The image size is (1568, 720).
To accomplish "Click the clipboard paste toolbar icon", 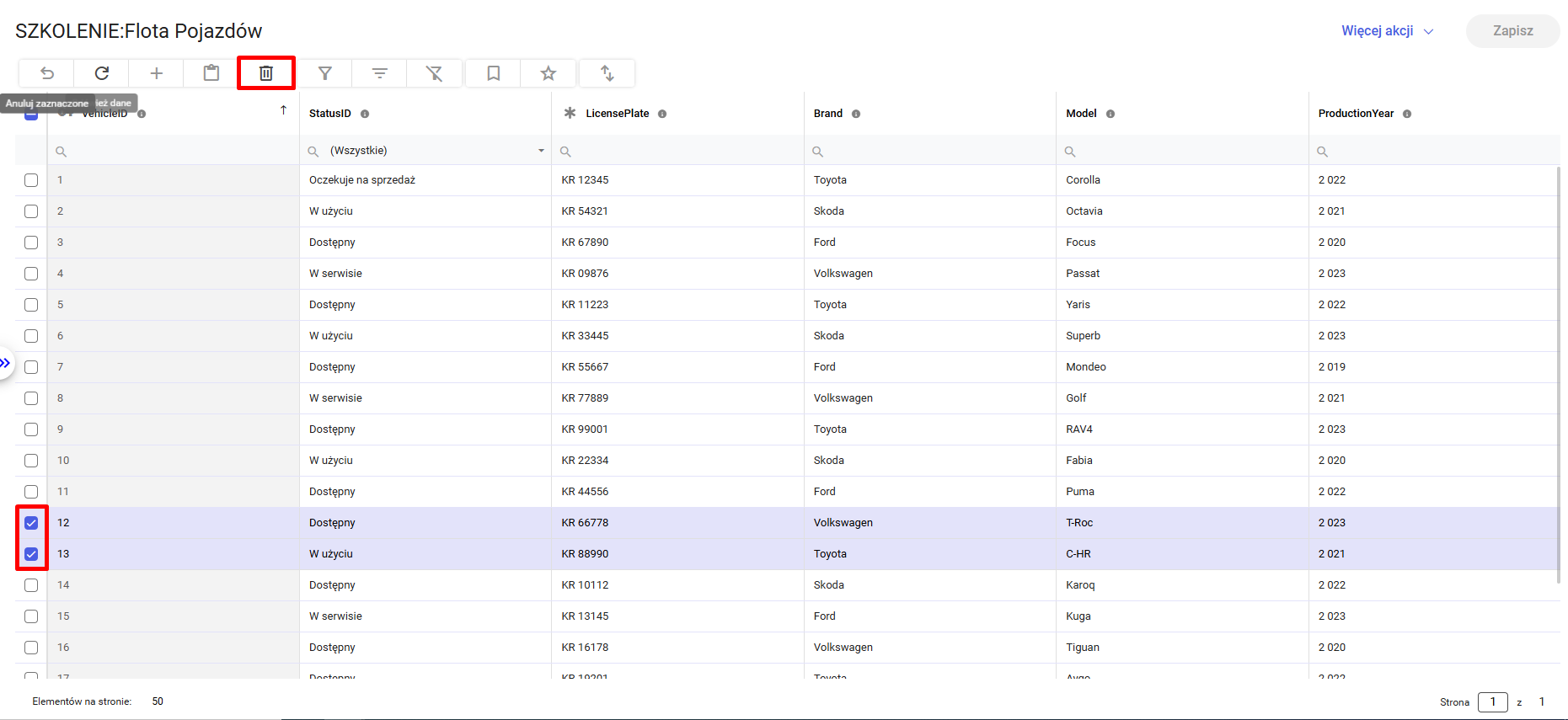I will pyautogui.click(x=211, y=73).
